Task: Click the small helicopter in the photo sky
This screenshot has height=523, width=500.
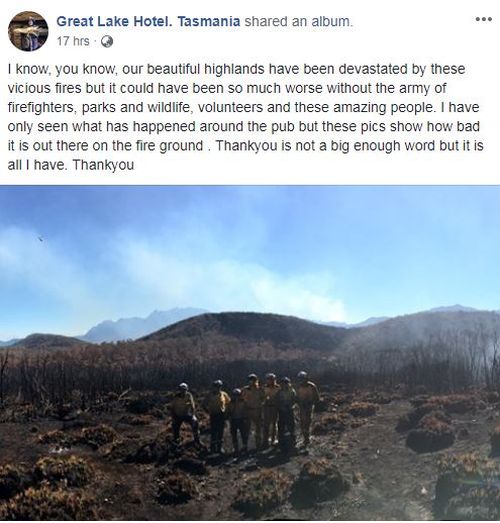Action: pyautogui.click(x=41, y=238)
